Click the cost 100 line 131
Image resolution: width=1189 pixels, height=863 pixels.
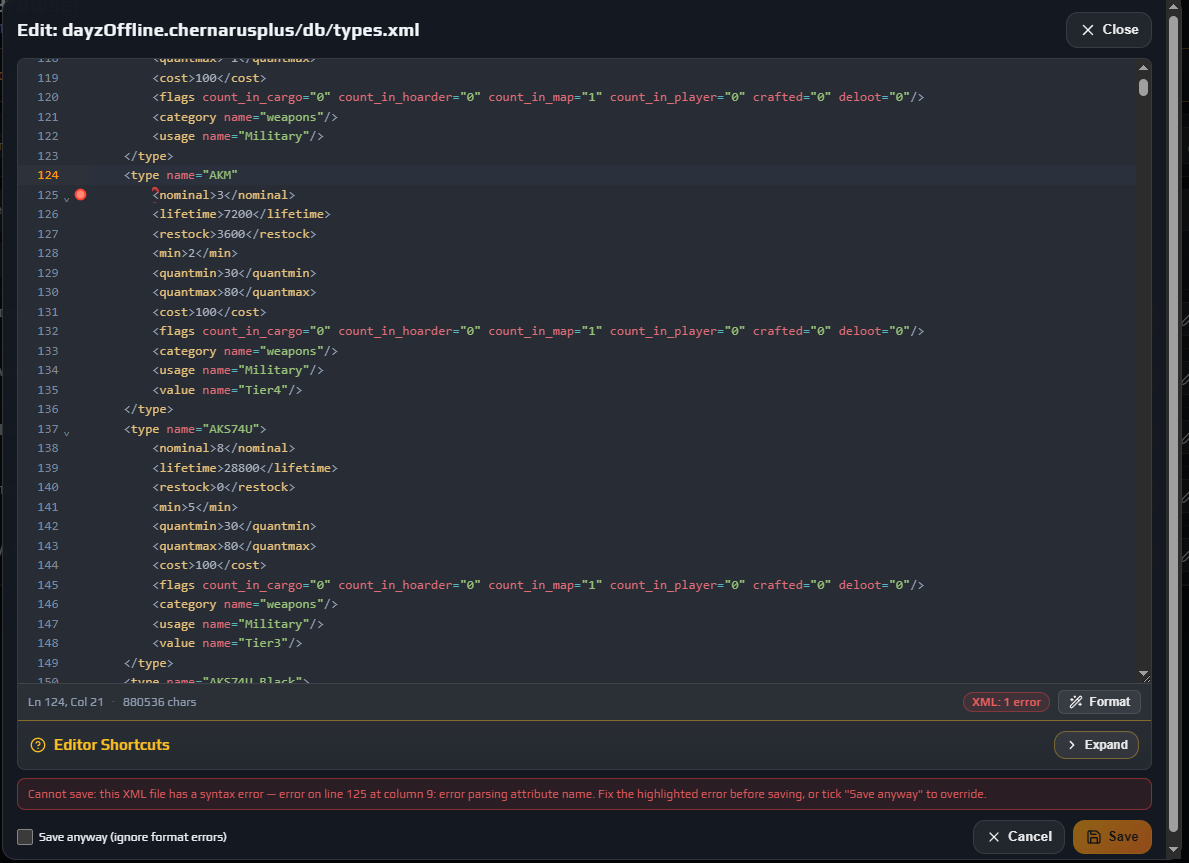click(209, 312)
